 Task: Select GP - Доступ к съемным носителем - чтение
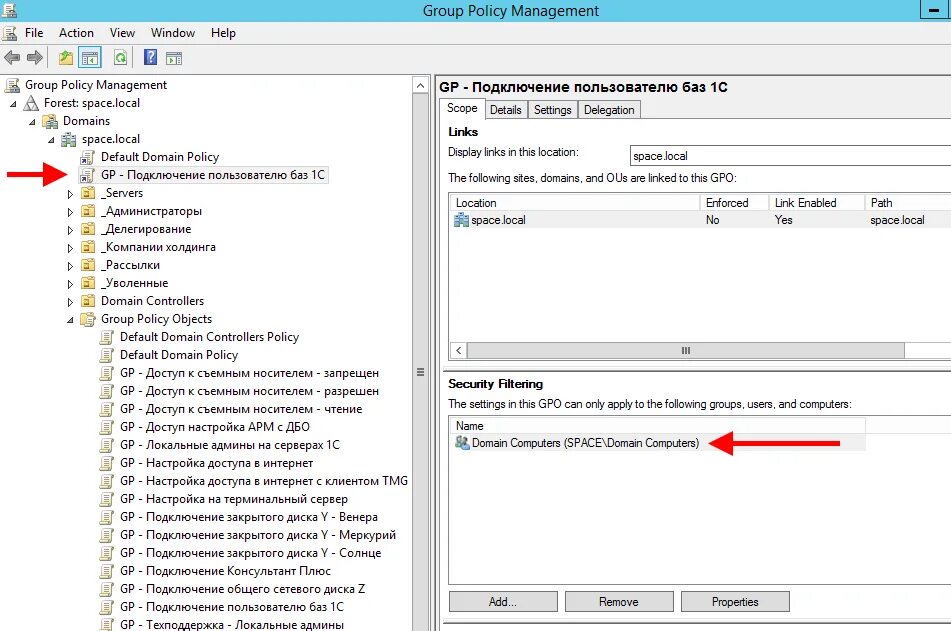pyautogui.click(x=241, y=409)
